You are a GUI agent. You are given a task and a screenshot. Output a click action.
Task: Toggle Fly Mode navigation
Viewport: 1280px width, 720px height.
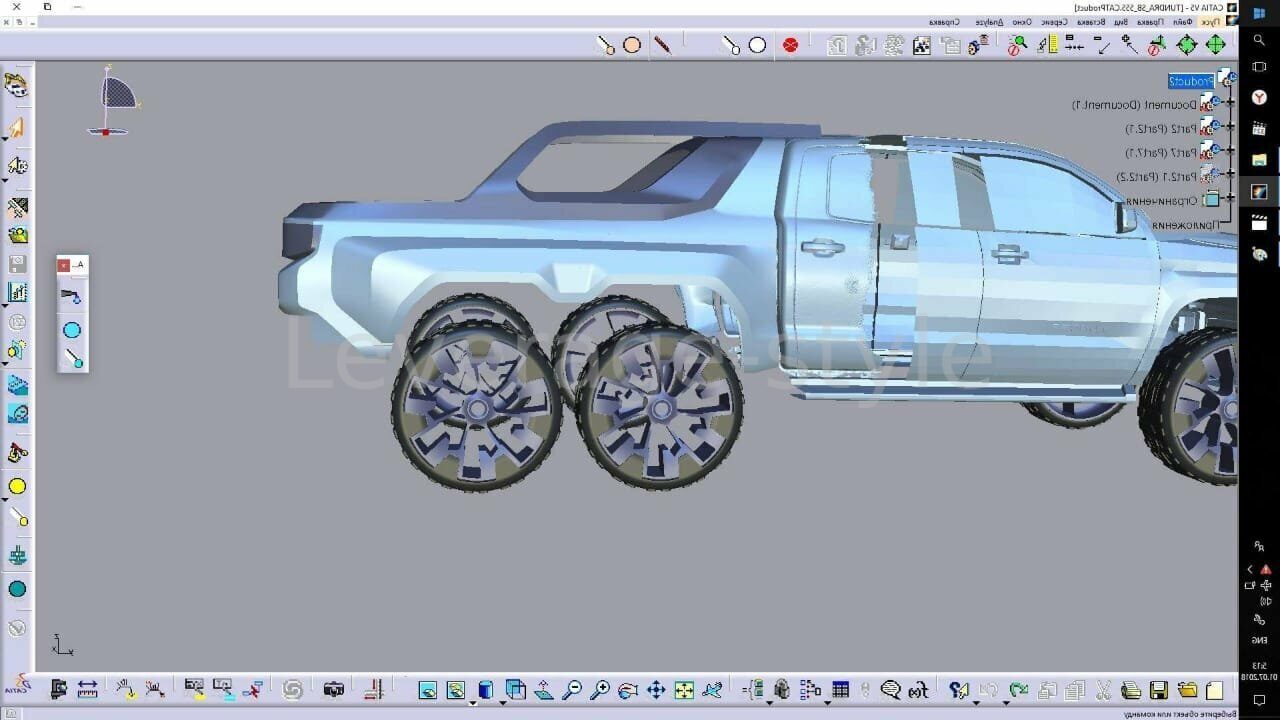[x=714, y=690]
